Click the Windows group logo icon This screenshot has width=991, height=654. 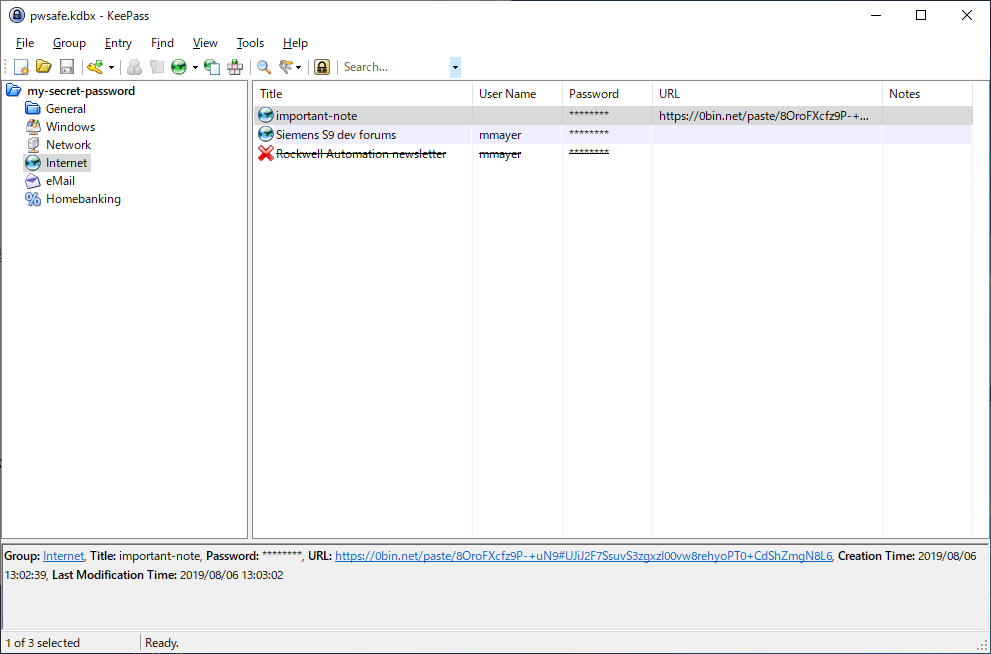33,127
